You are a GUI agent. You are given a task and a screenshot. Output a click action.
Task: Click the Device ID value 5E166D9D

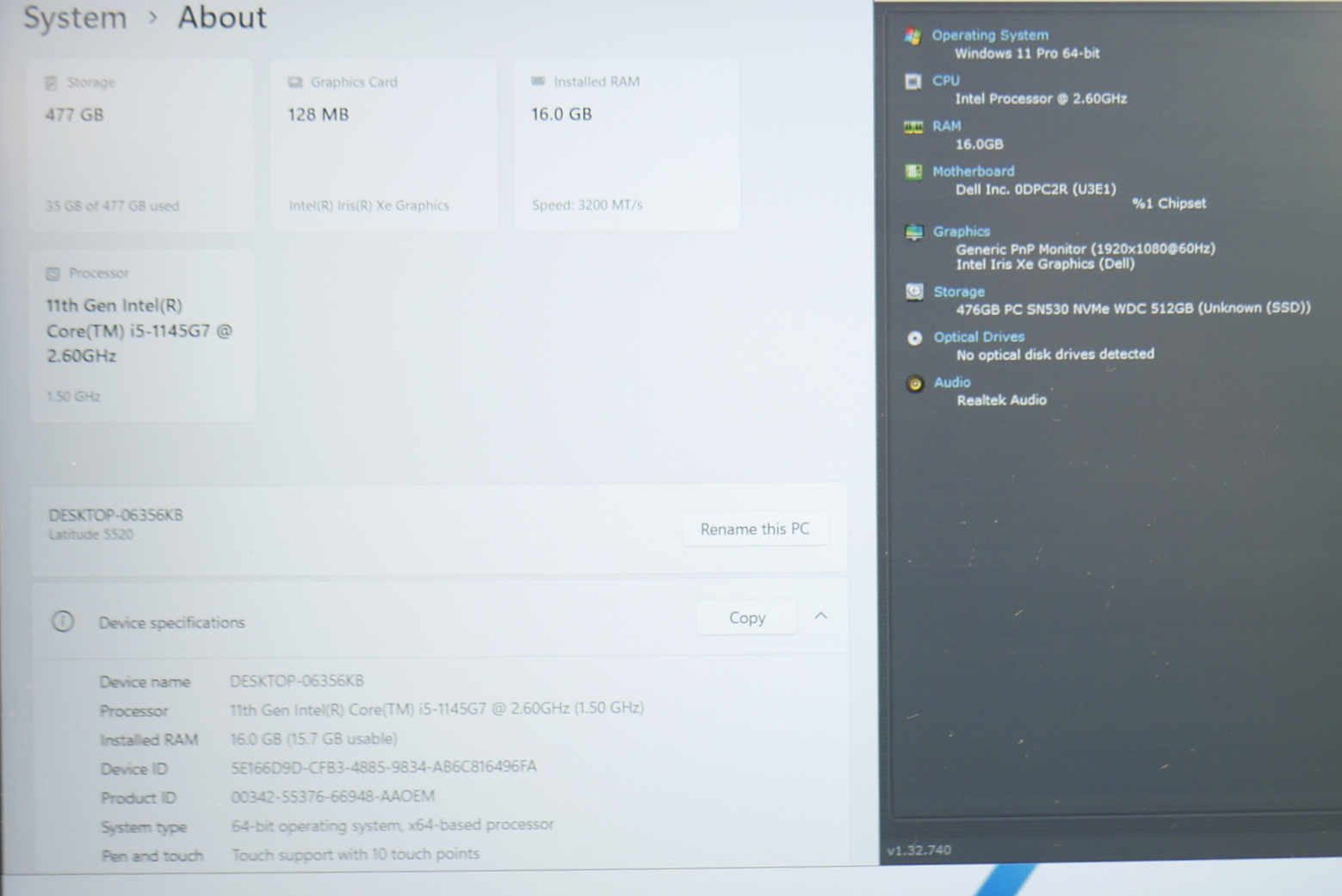point(384,767)
